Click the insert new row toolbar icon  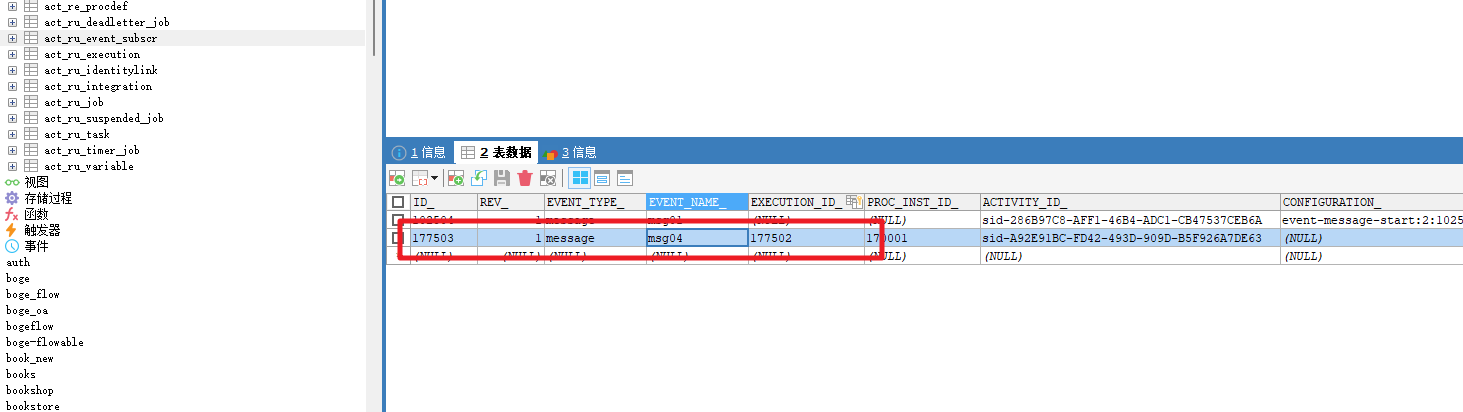pyautogui.click(x=456, y=178)
